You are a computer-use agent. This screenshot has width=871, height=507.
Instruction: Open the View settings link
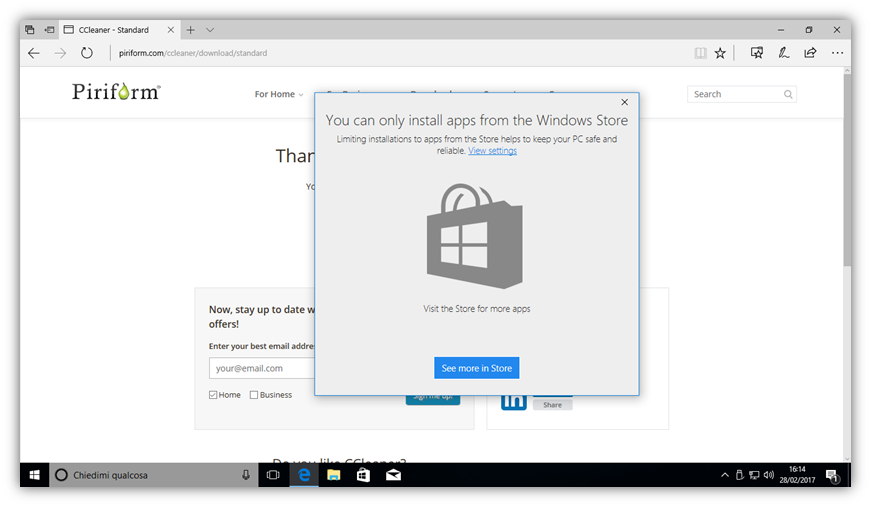(492, 151)
